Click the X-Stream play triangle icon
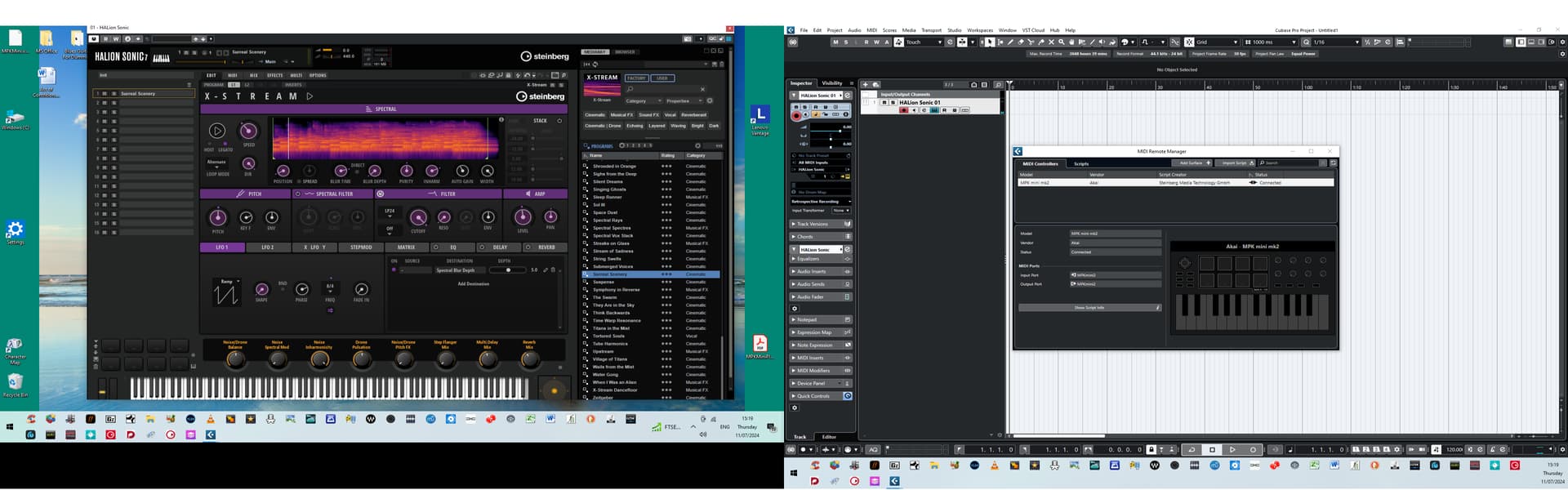 pos(310,96)
